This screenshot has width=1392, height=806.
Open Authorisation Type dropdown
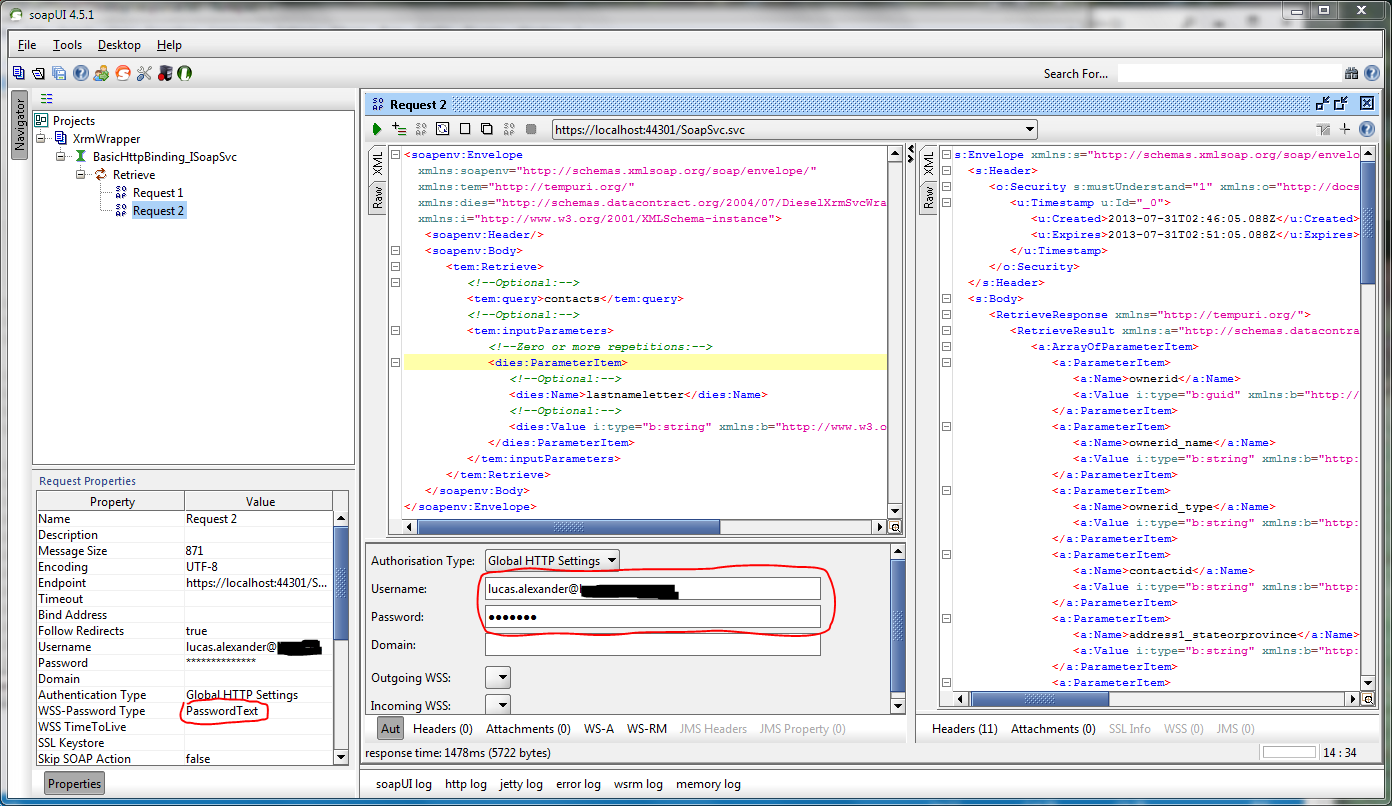(x=612, y=561)
